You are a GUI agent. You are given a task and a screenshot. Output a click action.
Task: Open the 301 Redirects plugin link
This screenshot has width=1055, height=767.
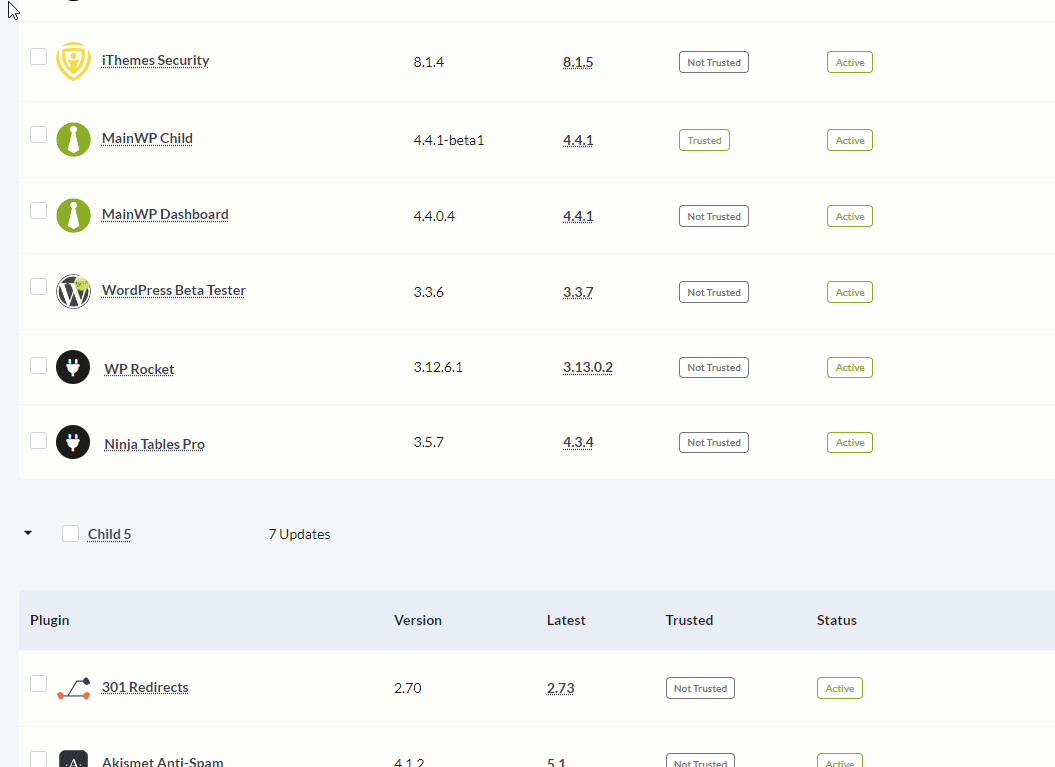(145, 688)
